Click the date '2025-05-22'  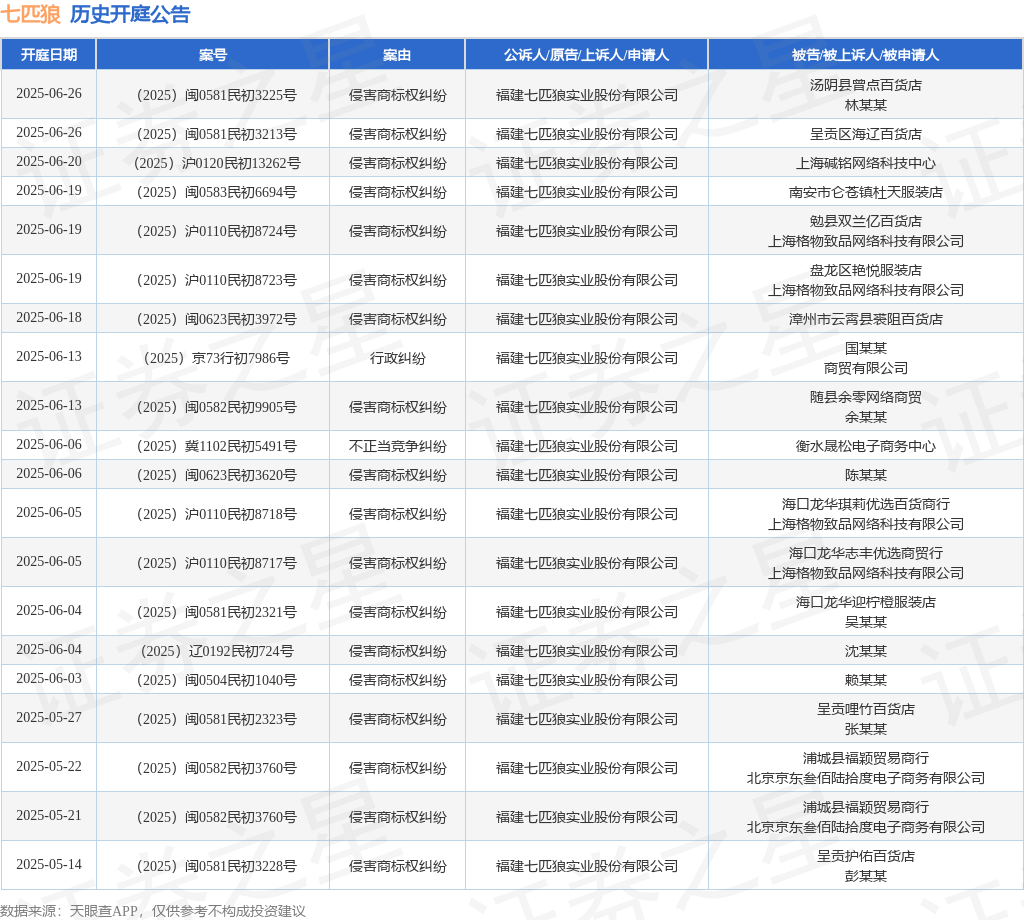pyautogui.click(x=49, y=767)
